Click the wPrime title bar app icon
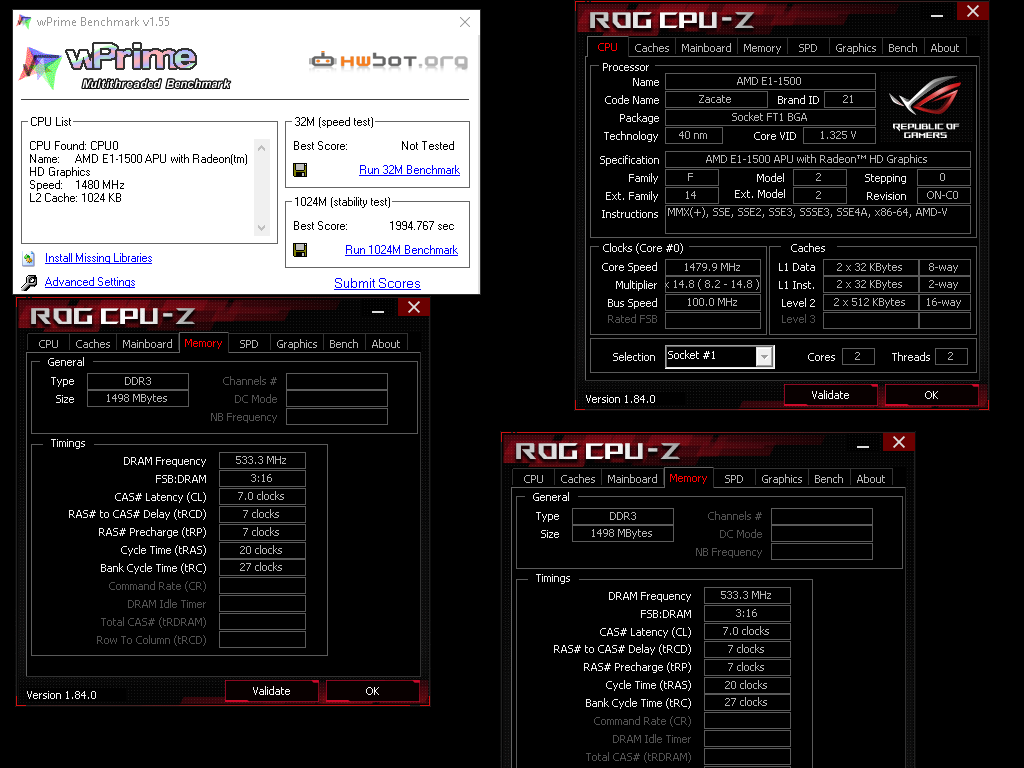1024x768 pixels. (x=24, y=22)
